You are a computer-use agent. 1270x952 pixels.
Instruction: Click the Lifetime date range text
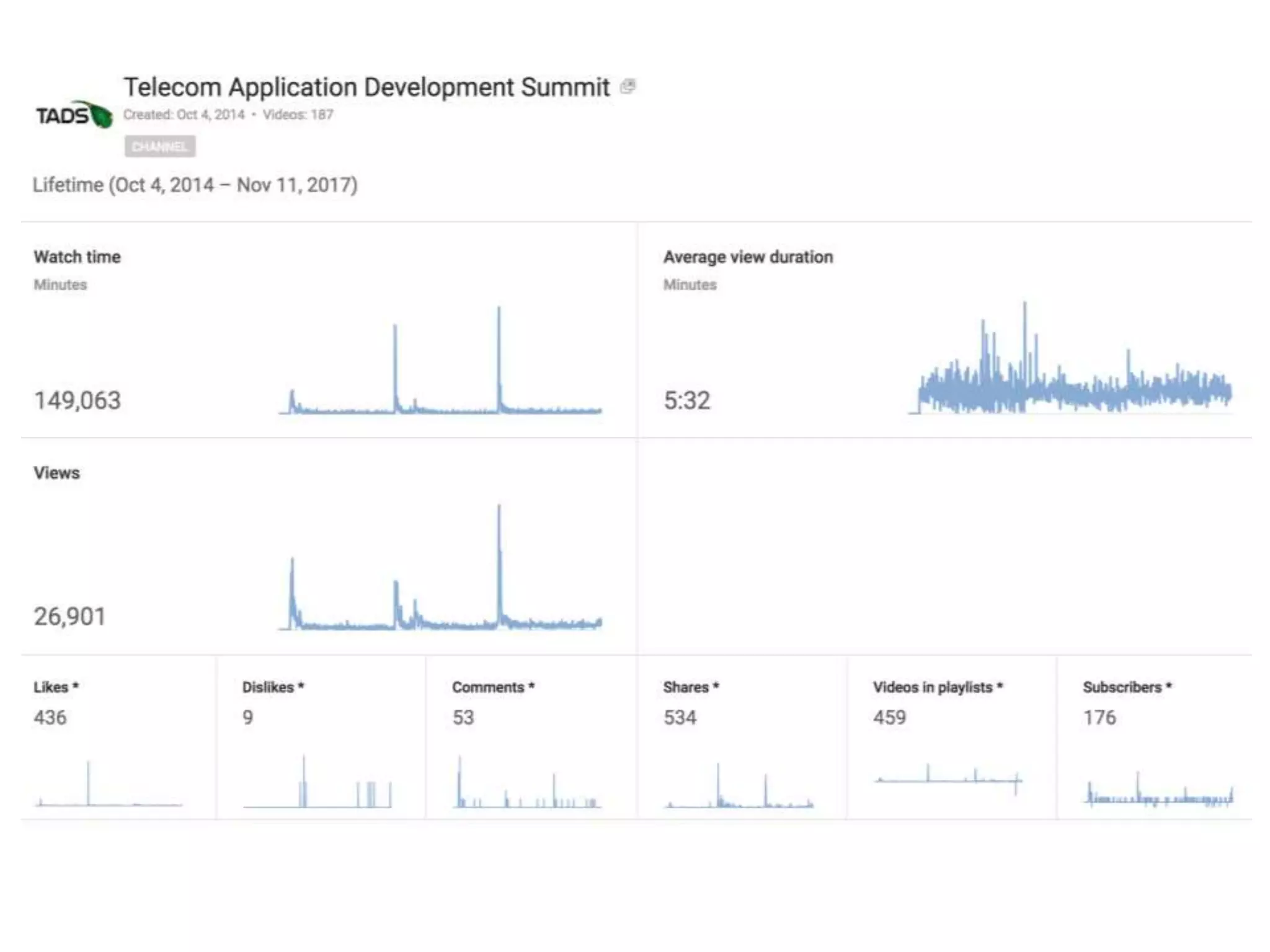click(195, 185)
